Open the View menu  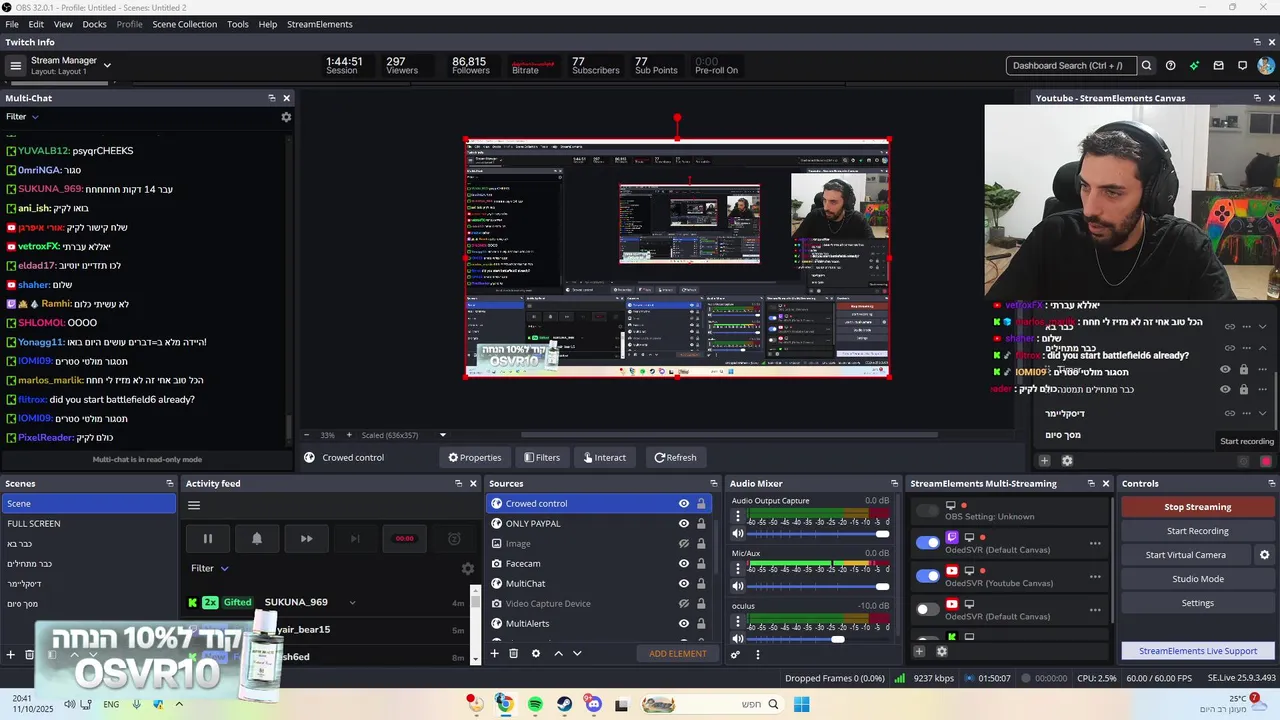pyautogui.click(x=63, y=24)
